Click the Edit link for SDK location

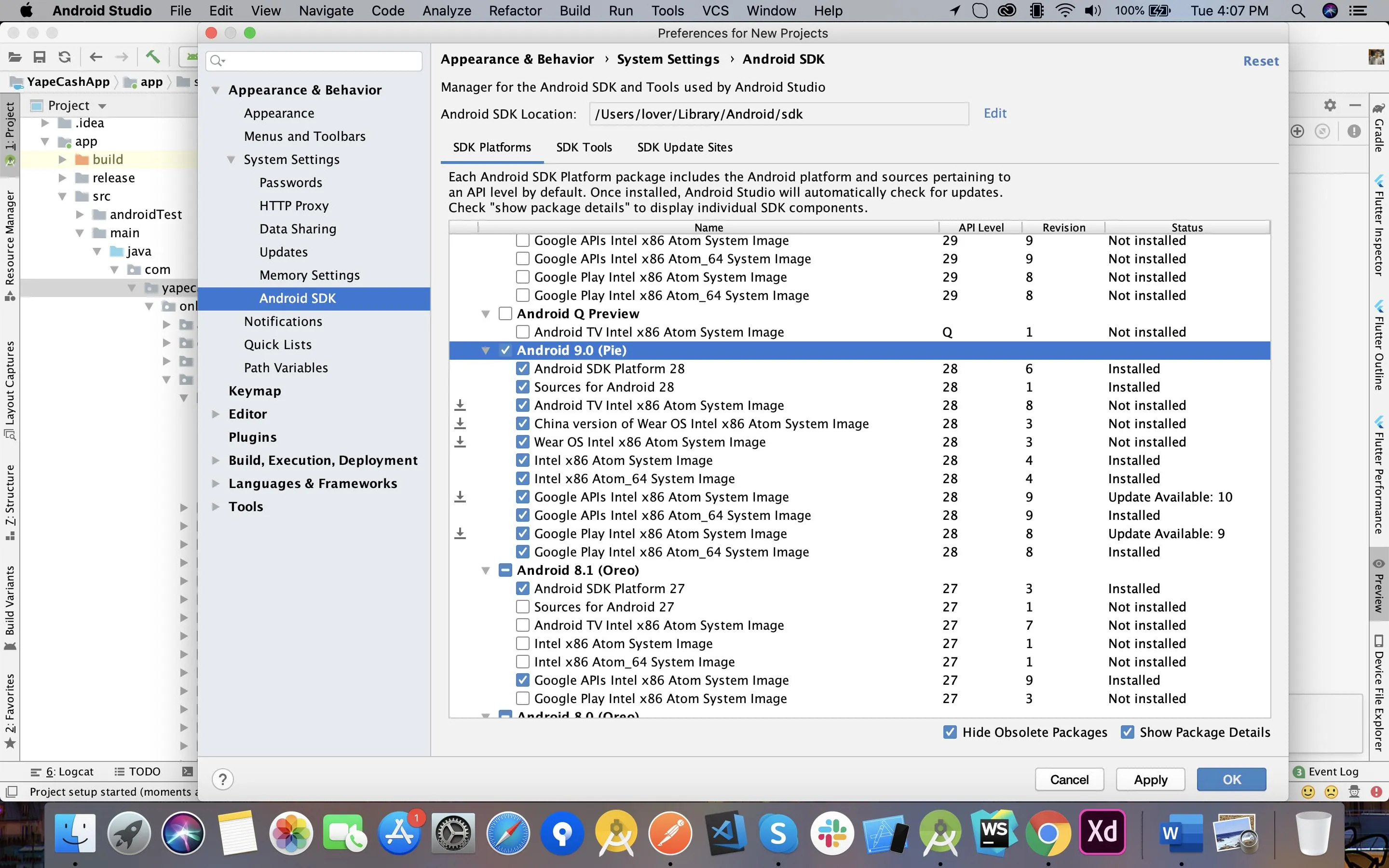point(994,113)
